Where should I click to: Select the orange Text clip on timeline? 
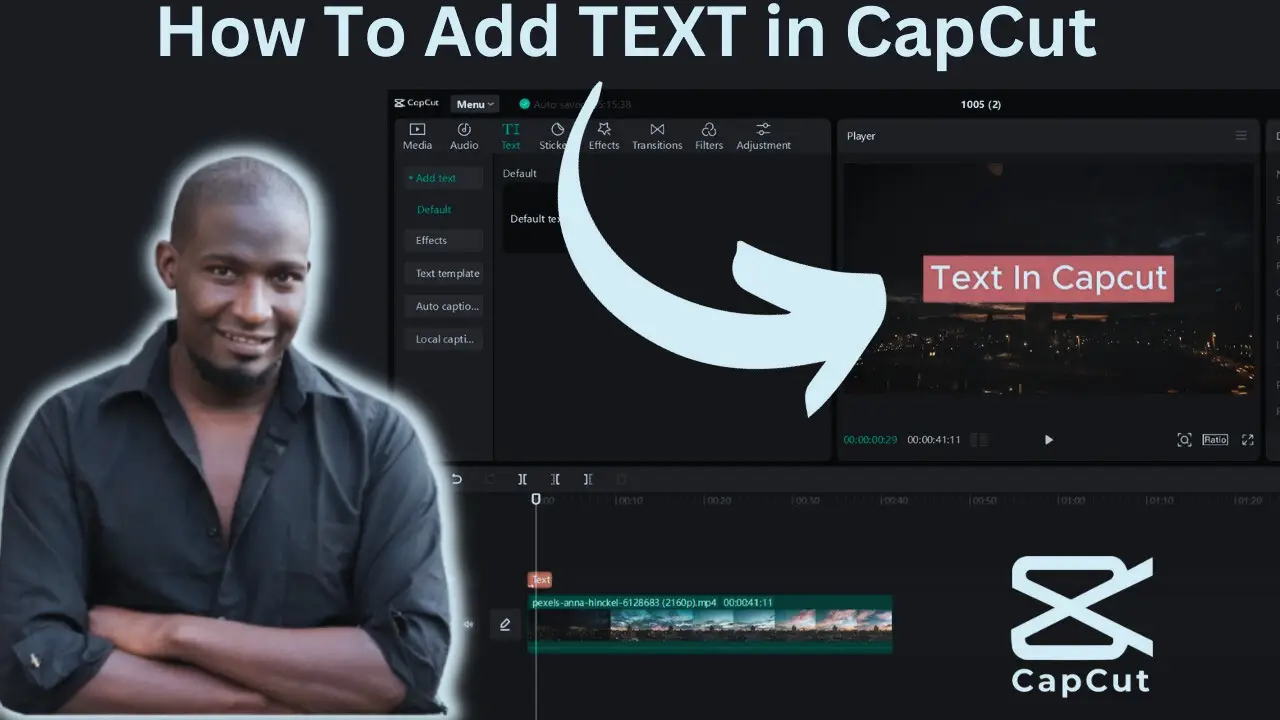540,580
